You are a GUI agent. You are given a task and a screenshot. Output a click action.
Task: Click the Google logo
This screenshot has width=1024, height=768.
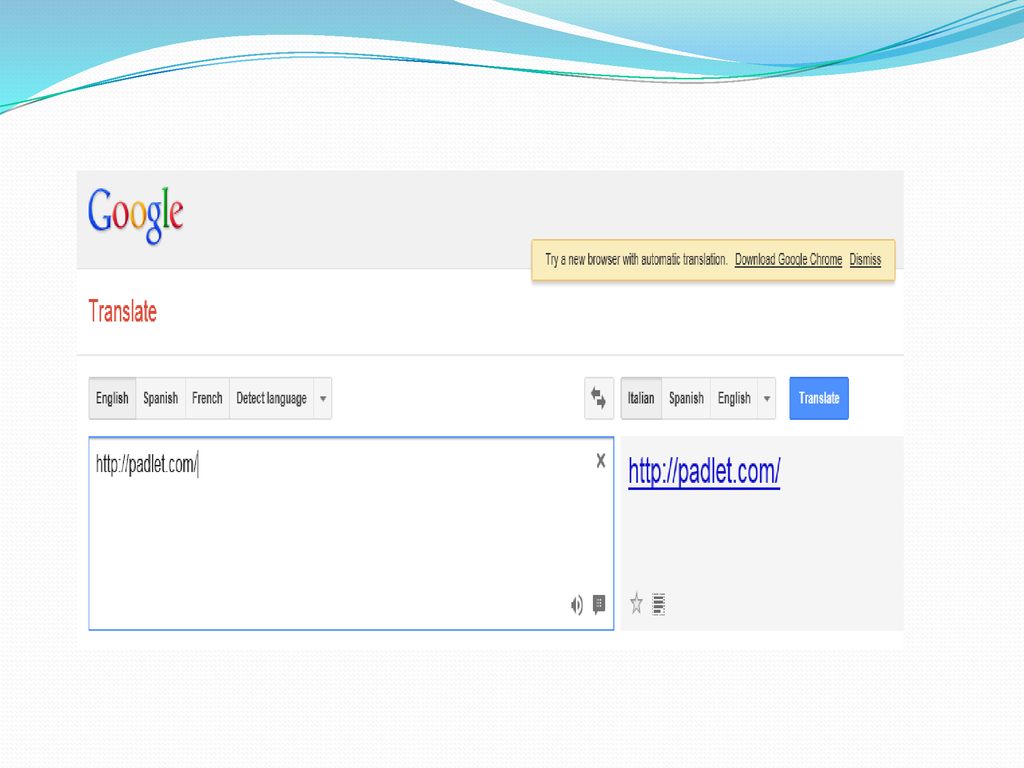coord(135,214)
